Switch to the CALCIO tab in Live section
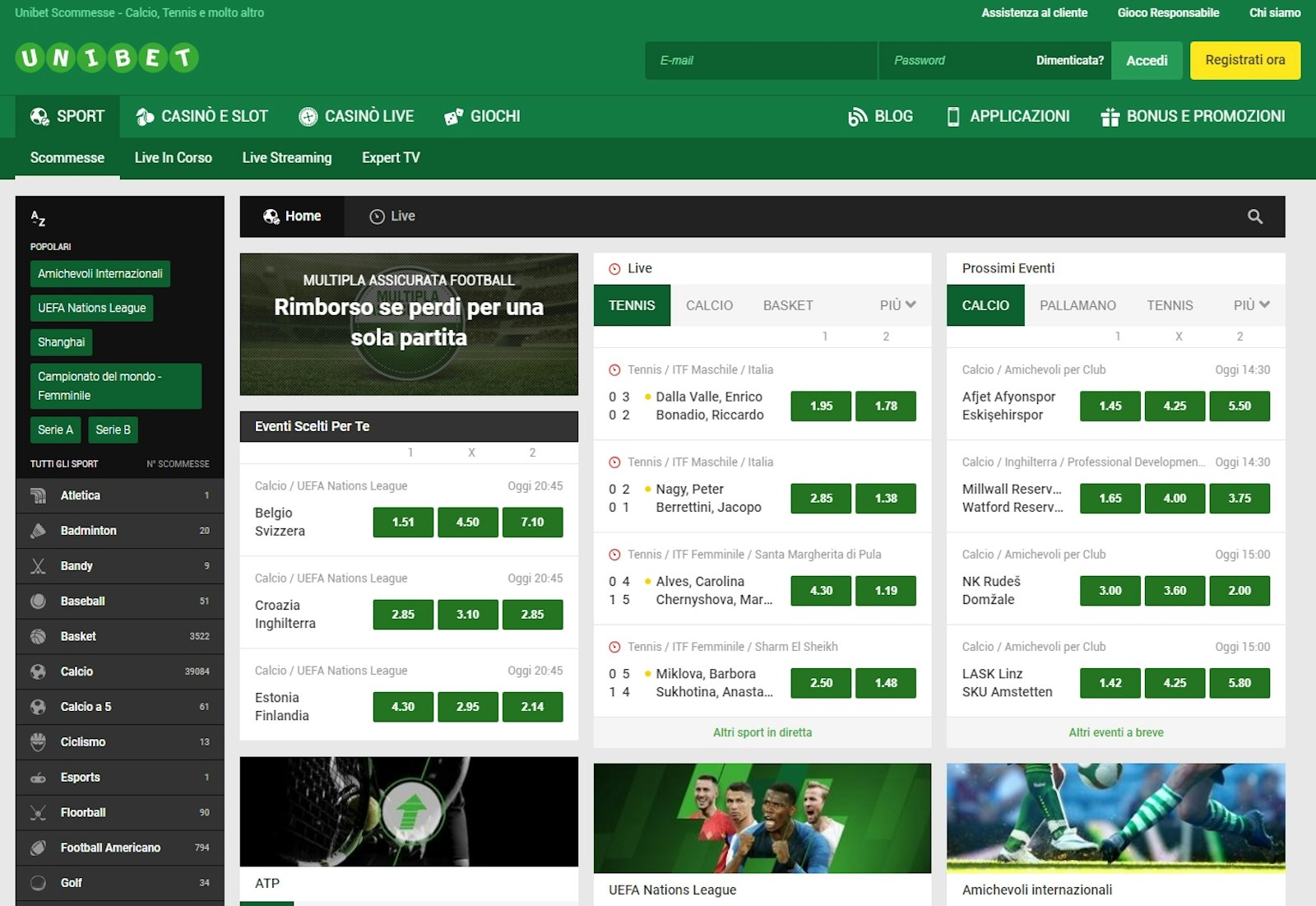This screenshot has width=1316, height=906. click(709, 304)
